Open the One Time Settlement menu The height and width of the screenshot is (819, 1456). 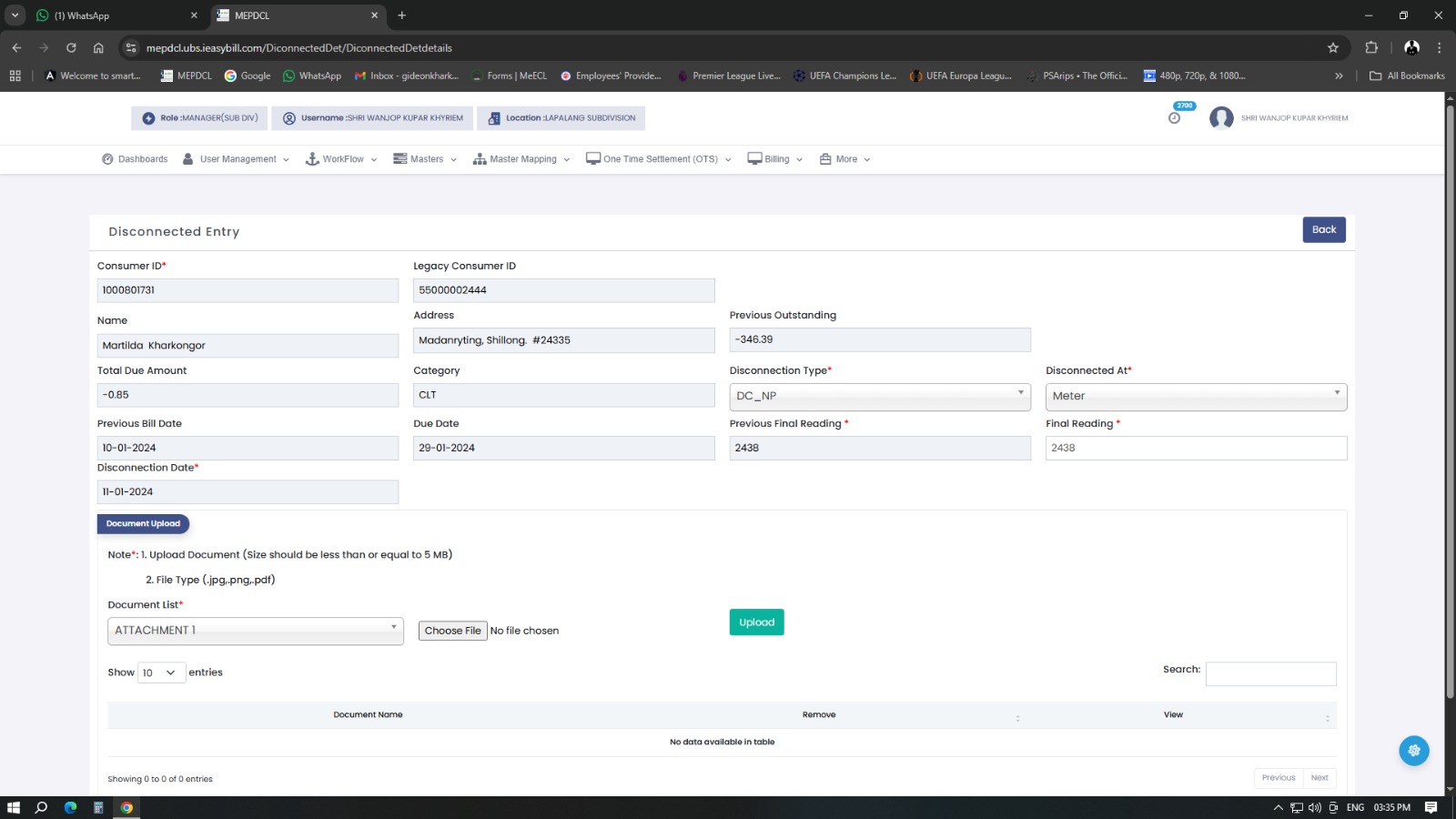(x=659, y=159)
